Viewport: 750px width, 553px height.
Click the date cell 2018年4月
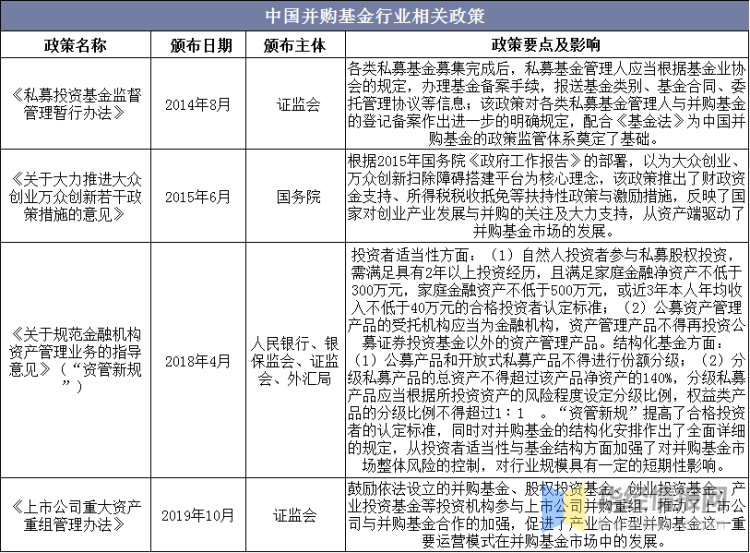[198, 361]
